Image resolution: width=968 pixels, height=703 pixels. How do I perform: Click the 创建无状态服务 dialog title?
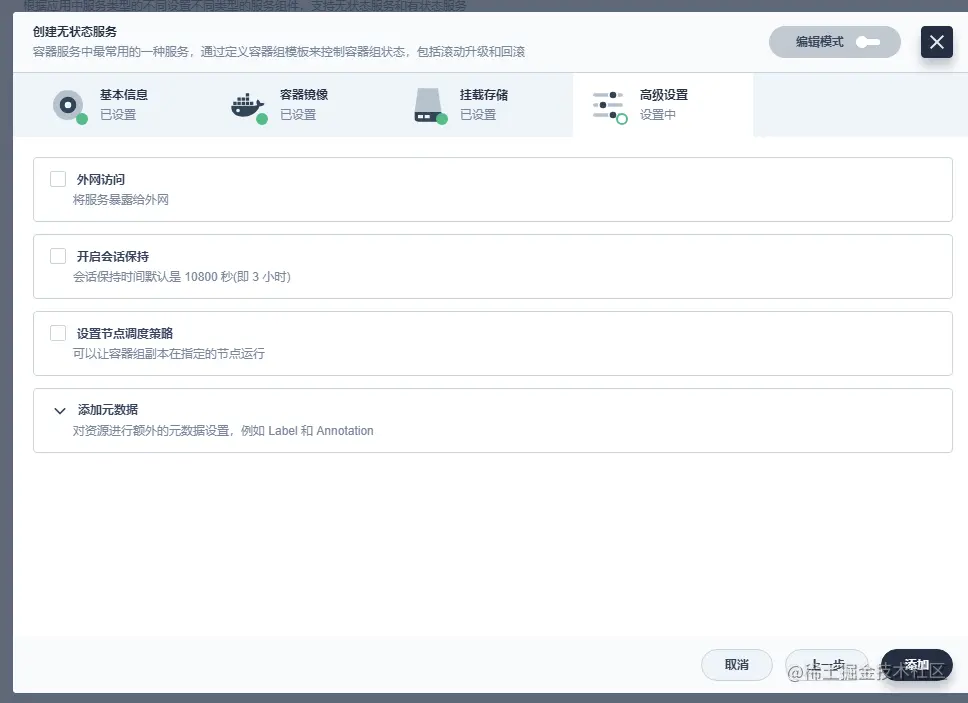[75, 31]
